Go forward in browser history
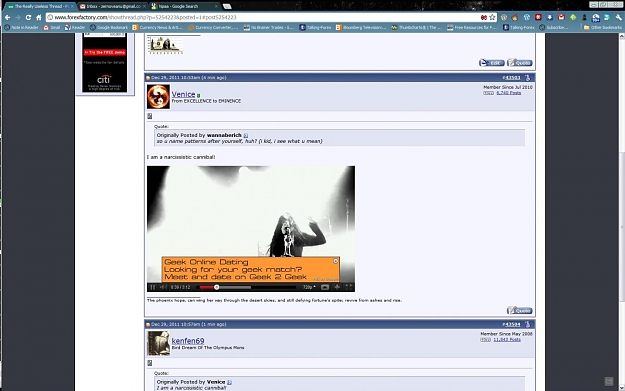This screenshot has width=625, height=391. click(x=18, y=18)
